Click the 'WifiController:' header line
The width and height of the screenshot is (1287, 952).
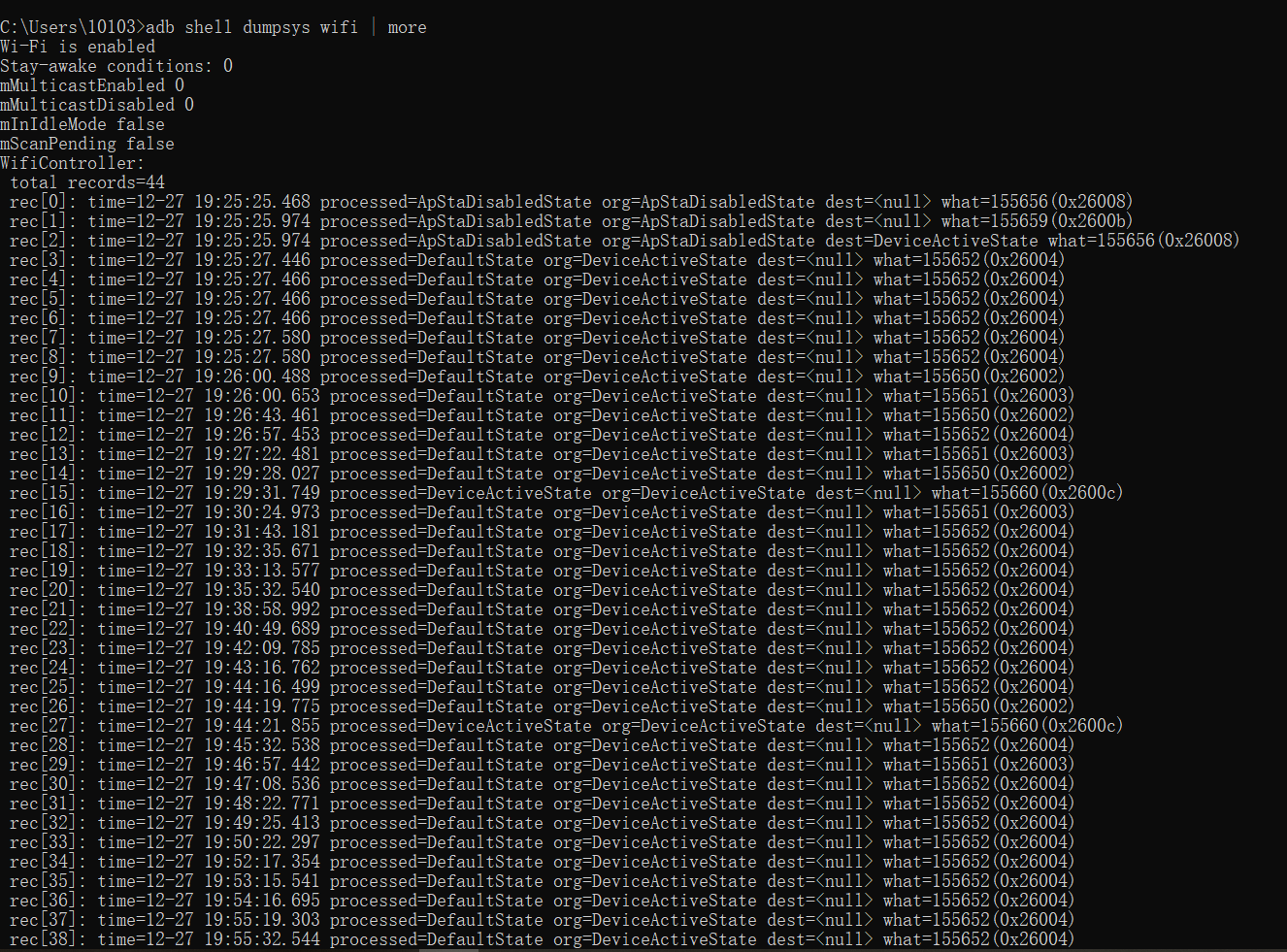click(71, 162)
